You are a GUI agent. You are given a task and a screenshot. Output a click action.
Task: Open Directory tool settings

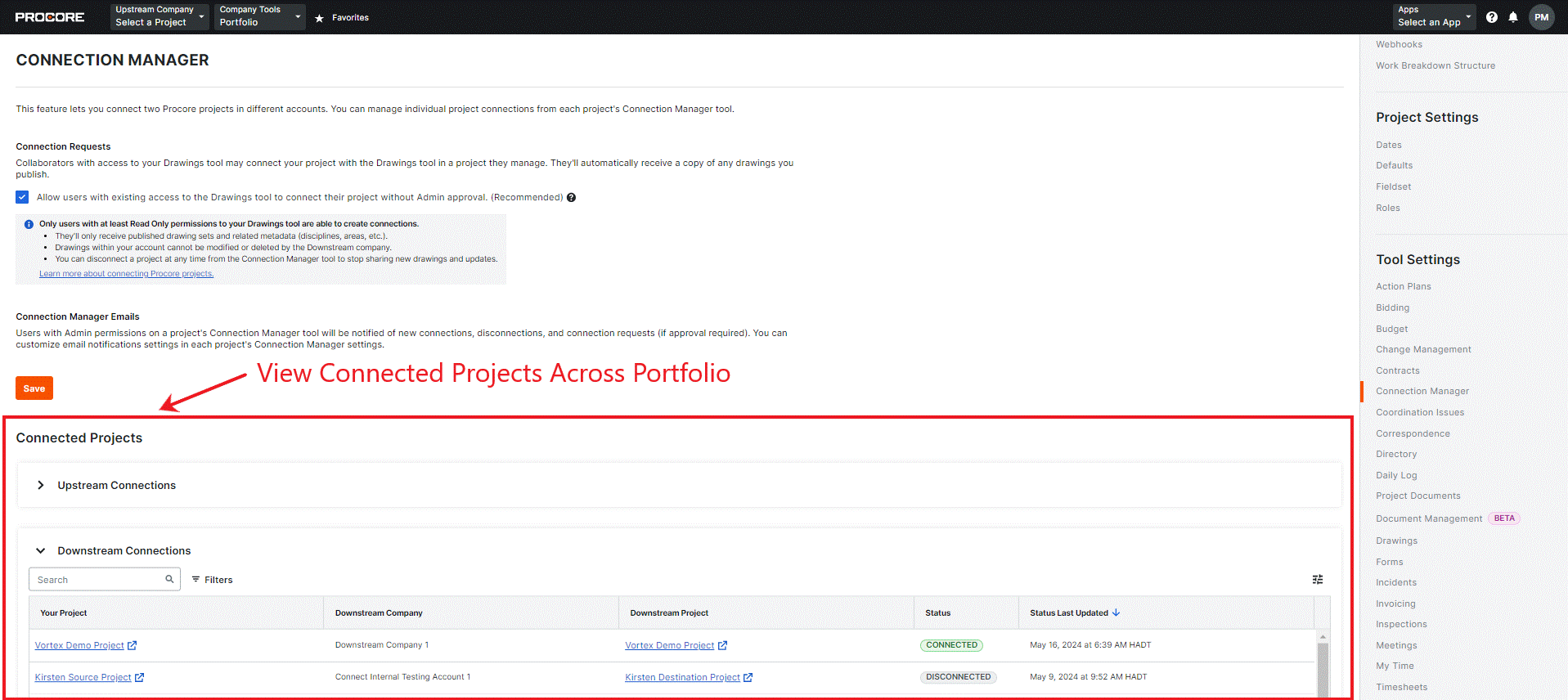[1396, 454]
